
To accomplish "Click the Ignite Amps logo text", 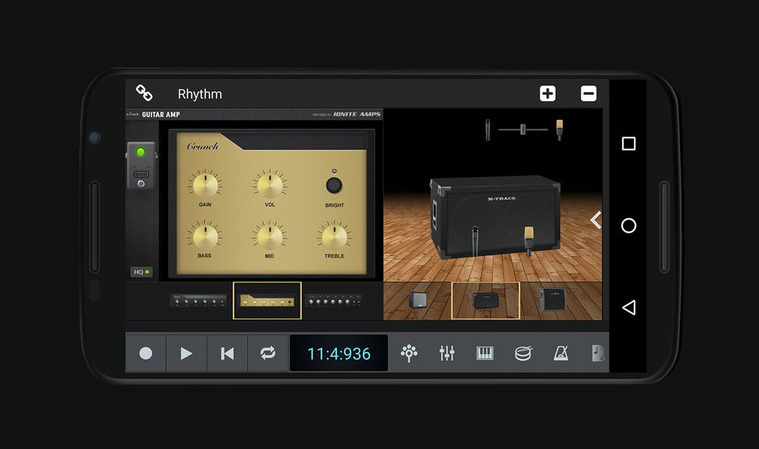I will click(357, 115).
